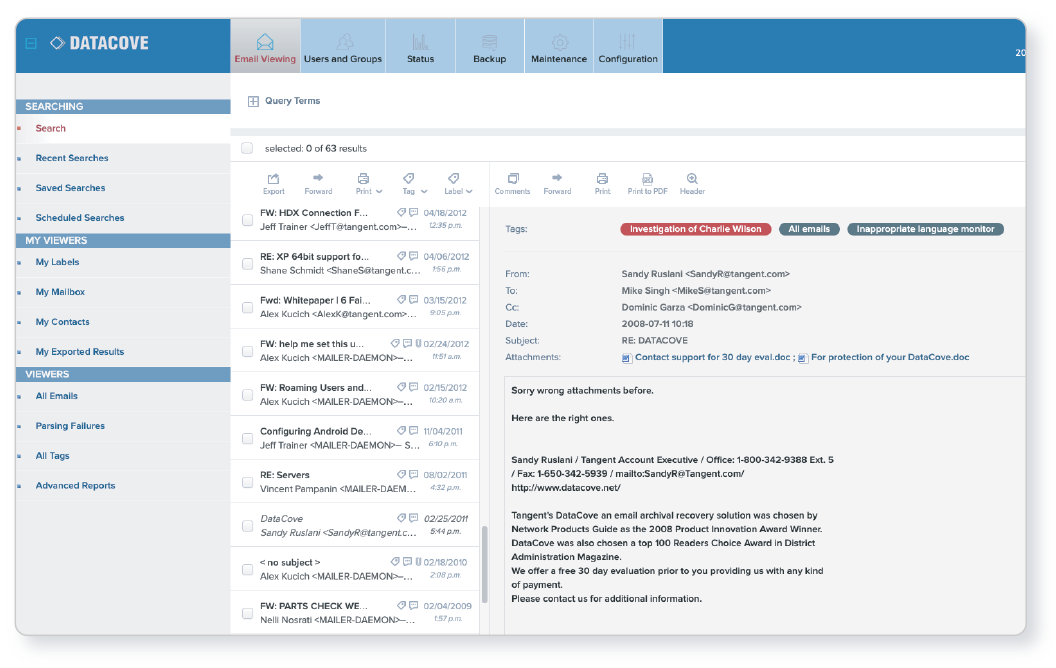Click the Investigation of Charlie Wilson tag
Viewport: 1056px width, 668px height.
click(696, 229)
